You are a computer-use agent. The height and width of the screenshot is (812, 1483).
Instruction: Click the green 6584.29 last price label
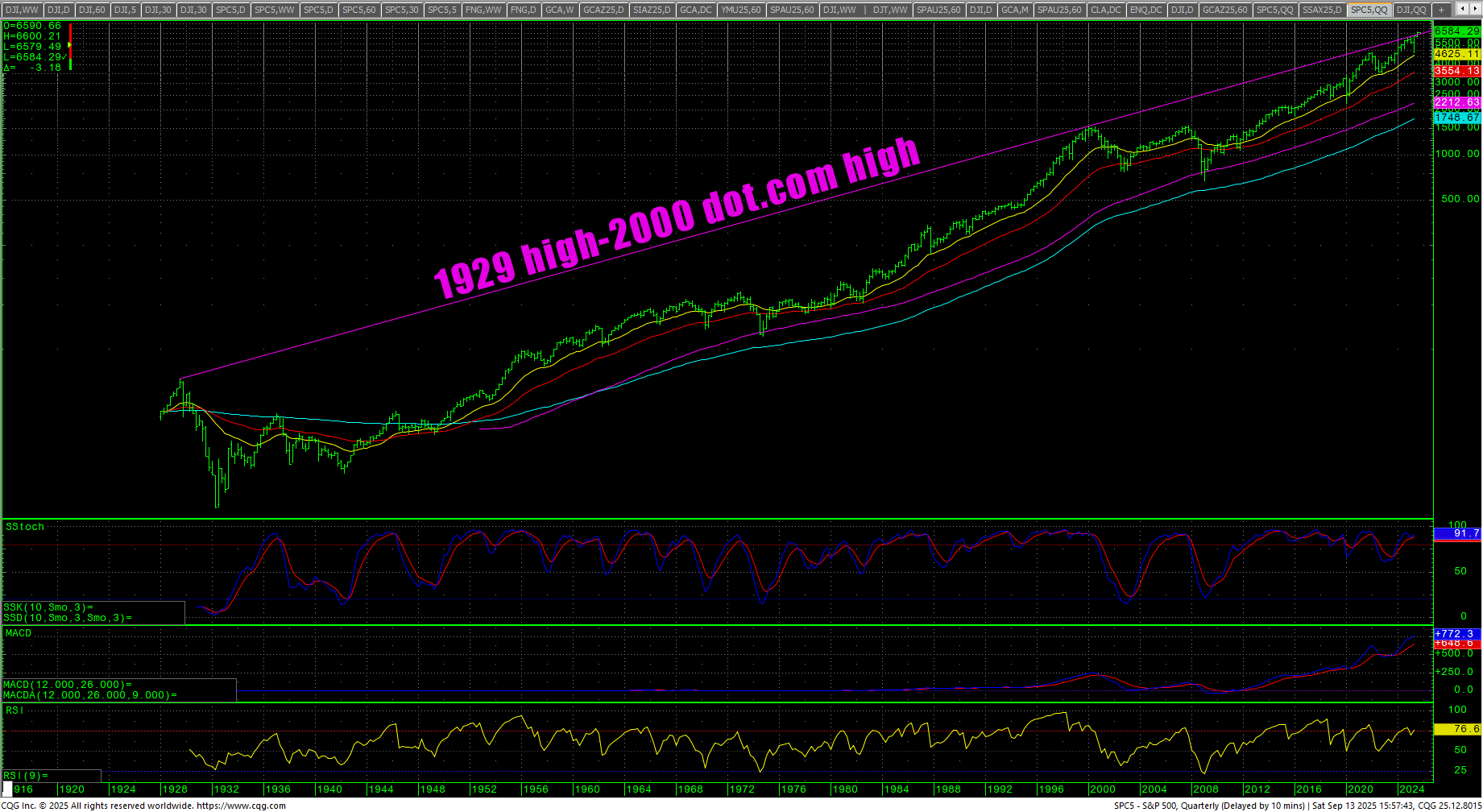click(1456, 31)
